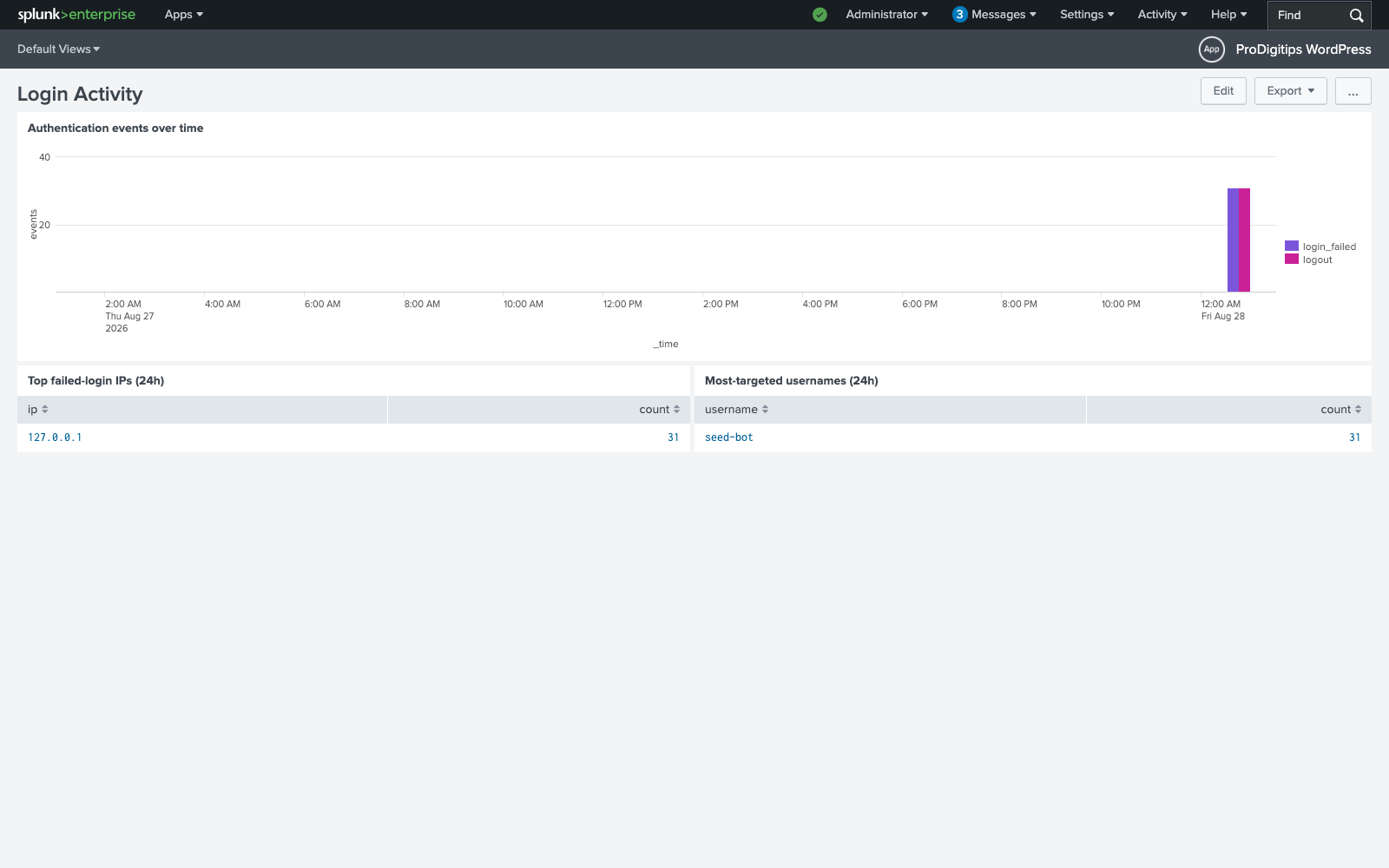The height and width of the screenshot is (868, 1389).
Task: Click the 6:00 PM time axis label
Action: tap(919, 304)
